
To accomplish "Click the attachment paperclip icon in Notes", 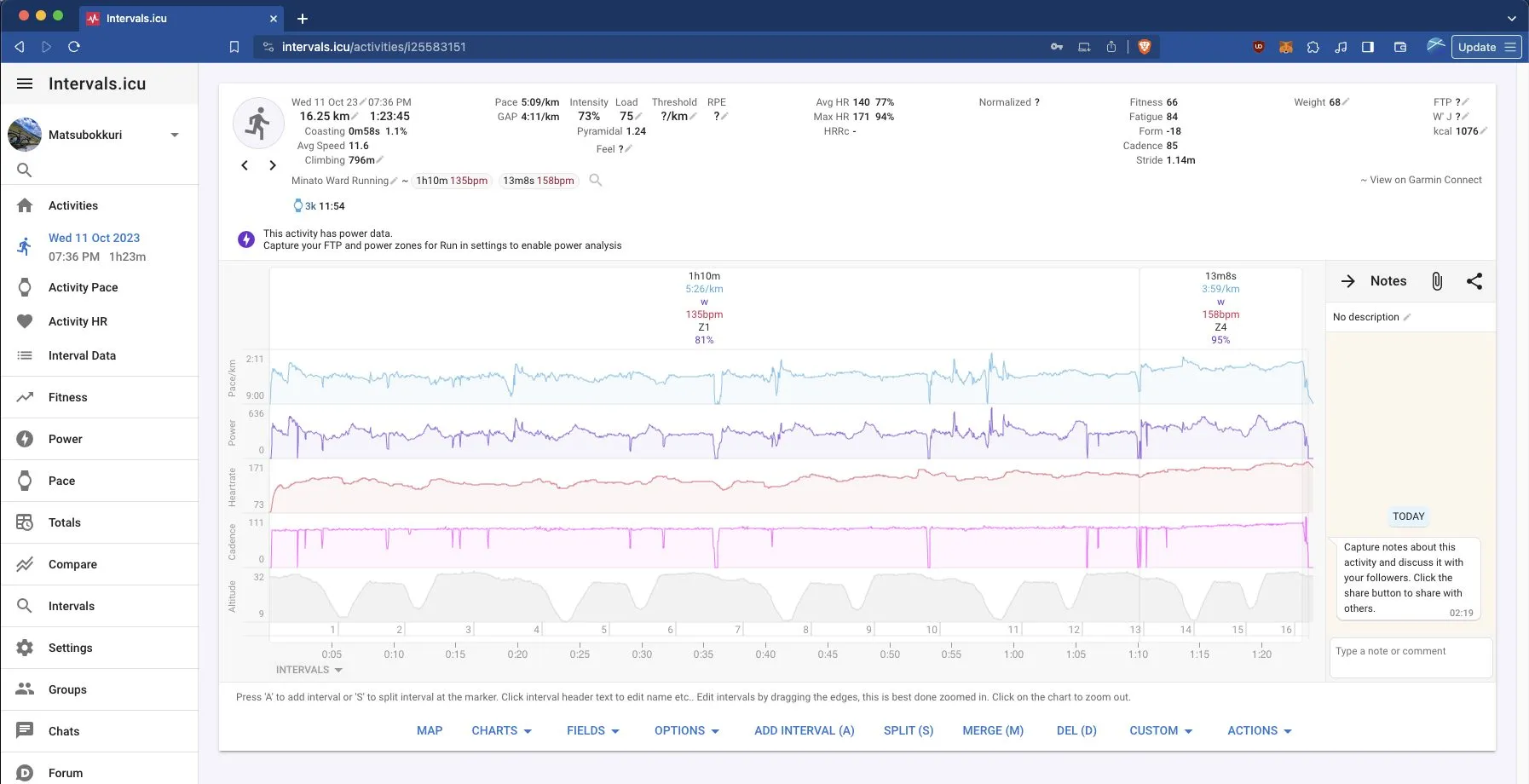I will point(1437,281).
